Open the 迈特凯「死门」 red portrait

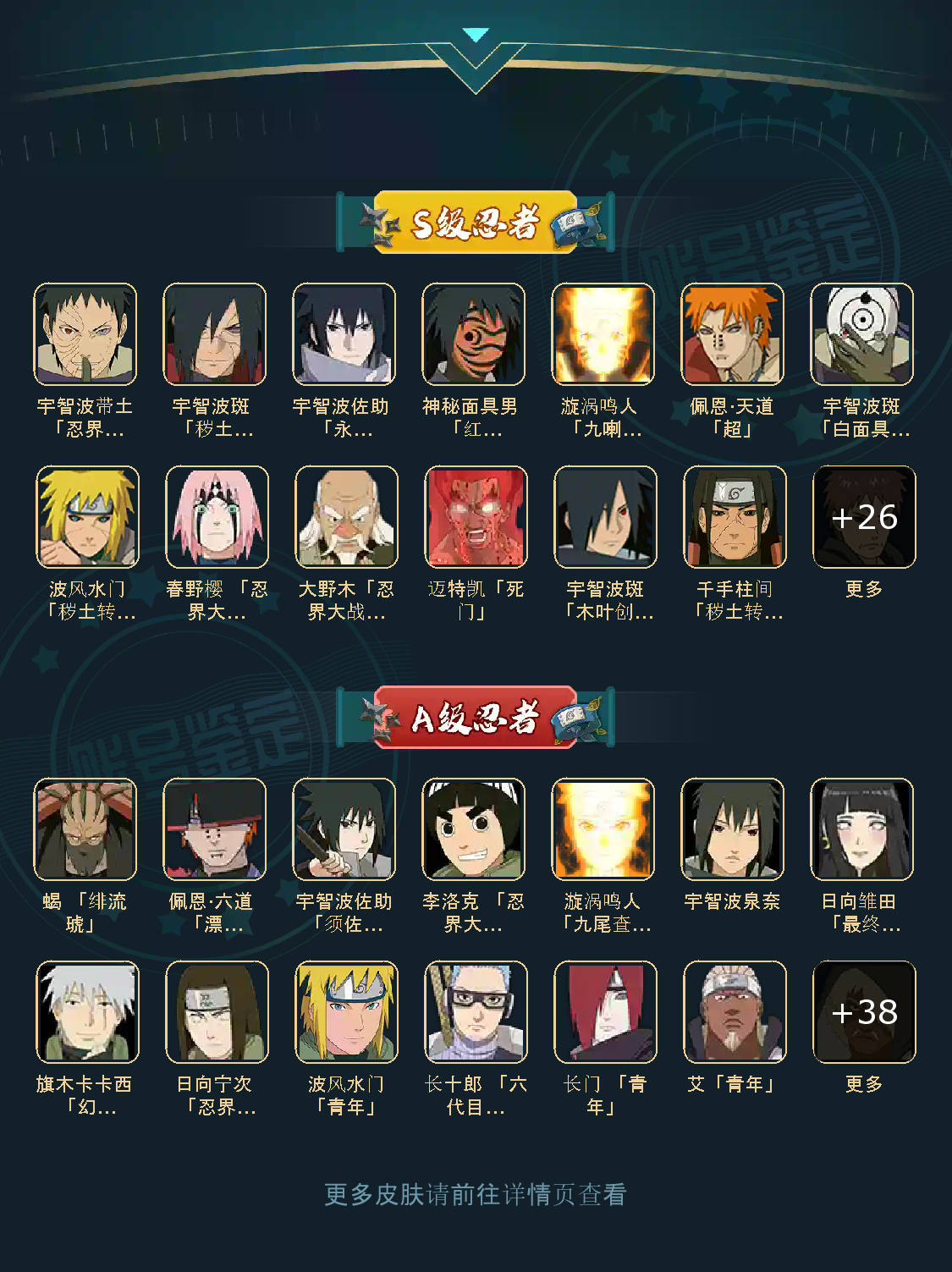coord(476,517)
